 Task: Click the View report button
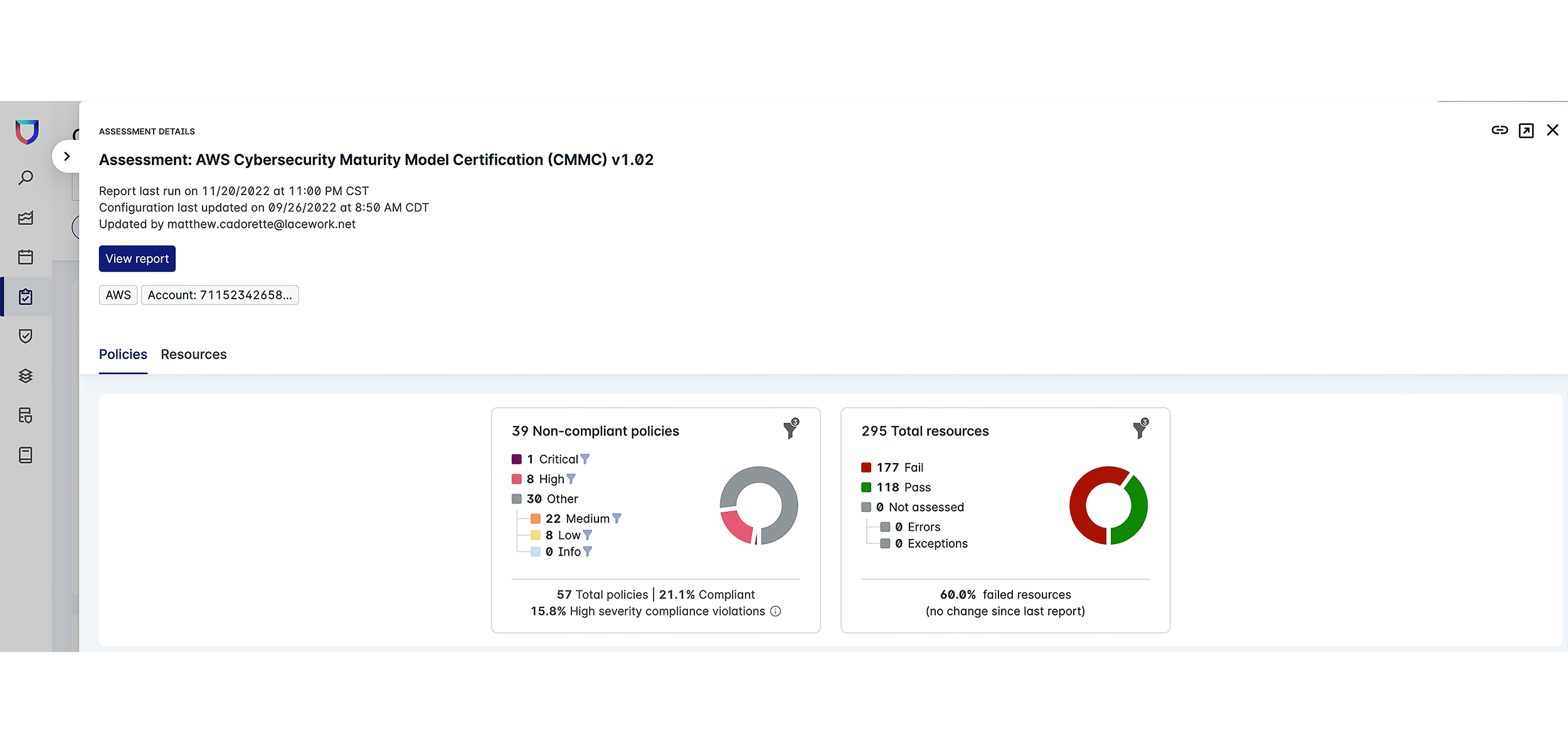pos(137,259)
